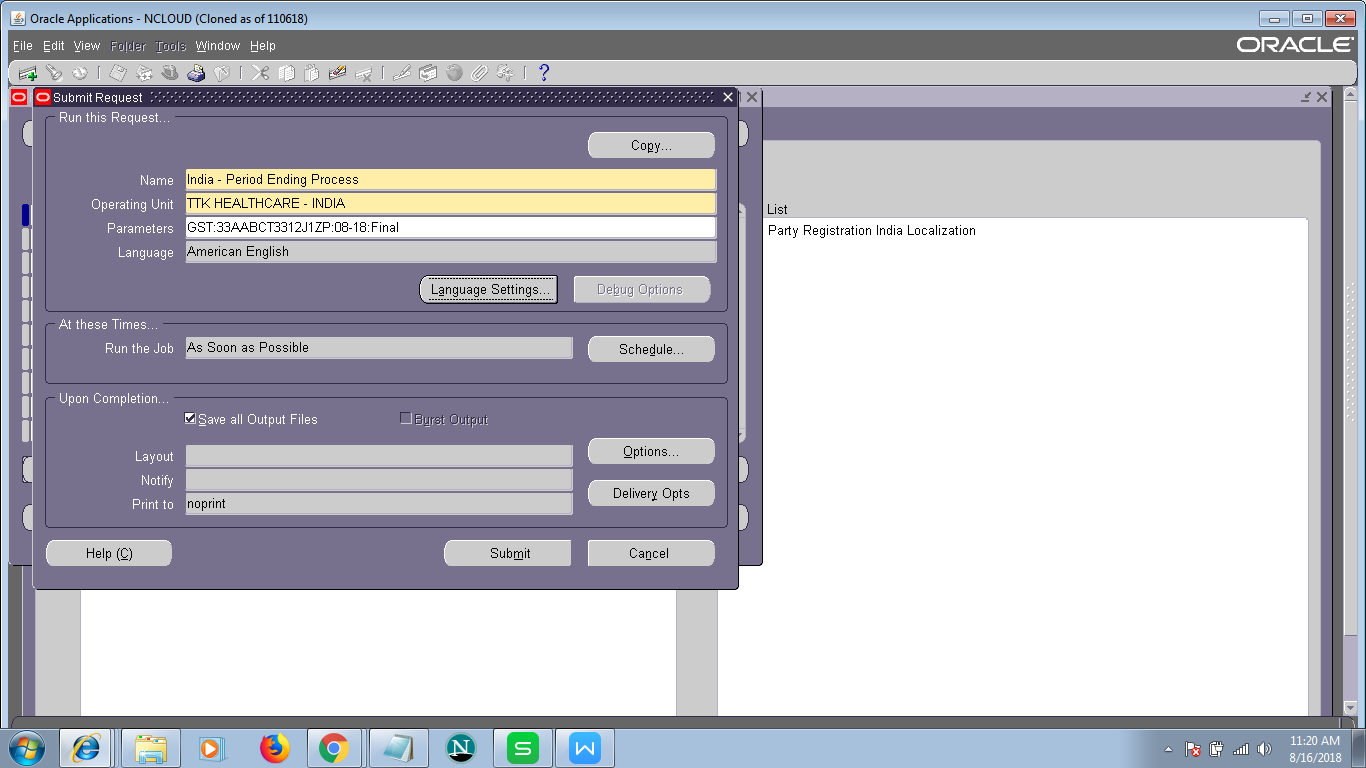Toggle the Burst Output checkbox

click(406, 419)
